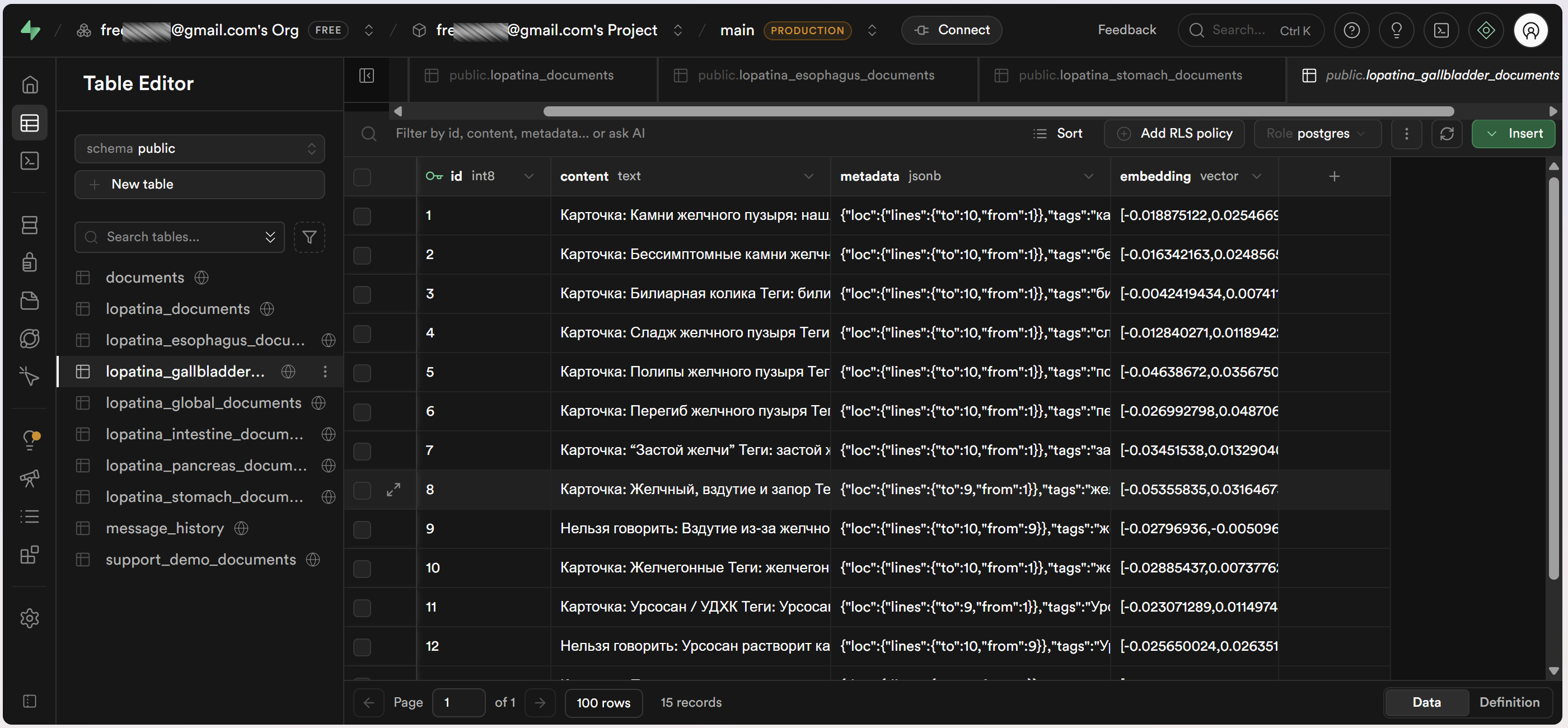Image resolution: width=1568 pixels, height=728 pixels.
Task: Open the three-dot menu beside Role postgres
Action: click(x=1406, y=133)
